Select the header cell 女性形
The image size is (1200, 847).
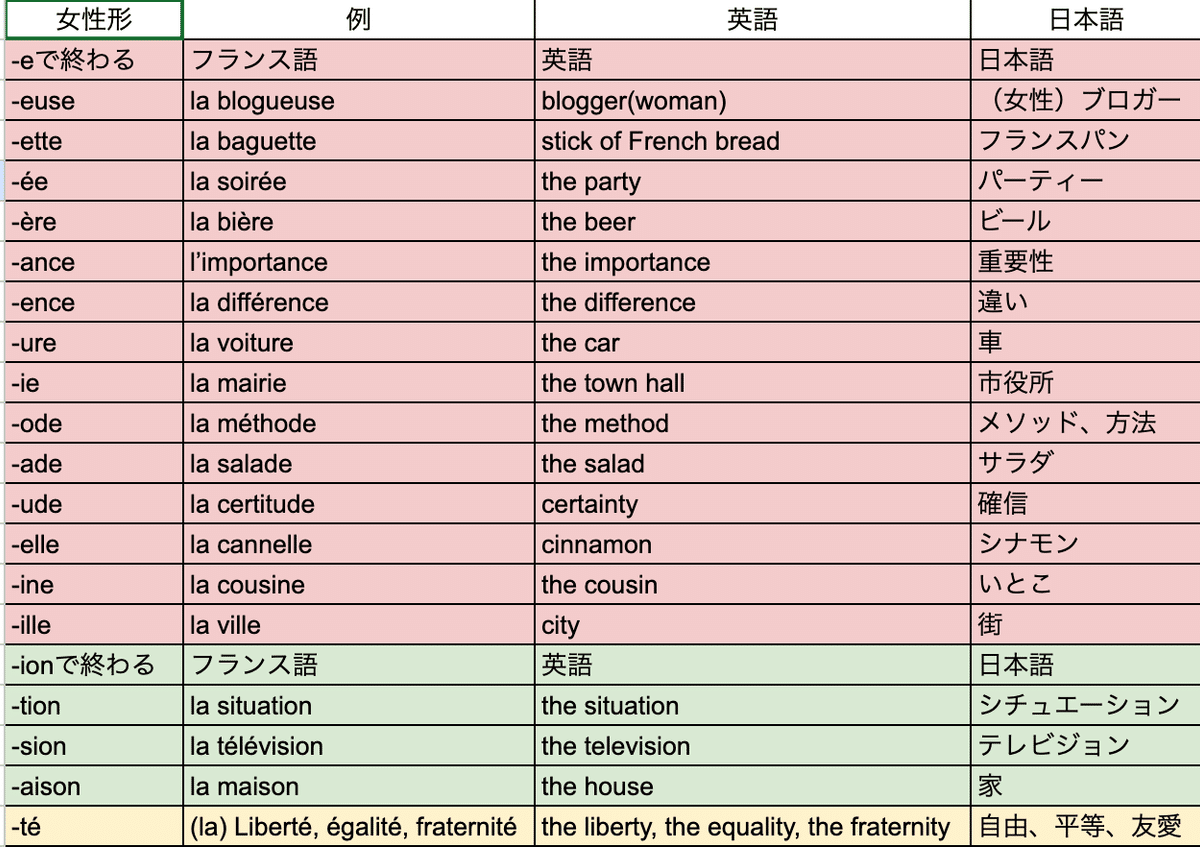point(94,20)
